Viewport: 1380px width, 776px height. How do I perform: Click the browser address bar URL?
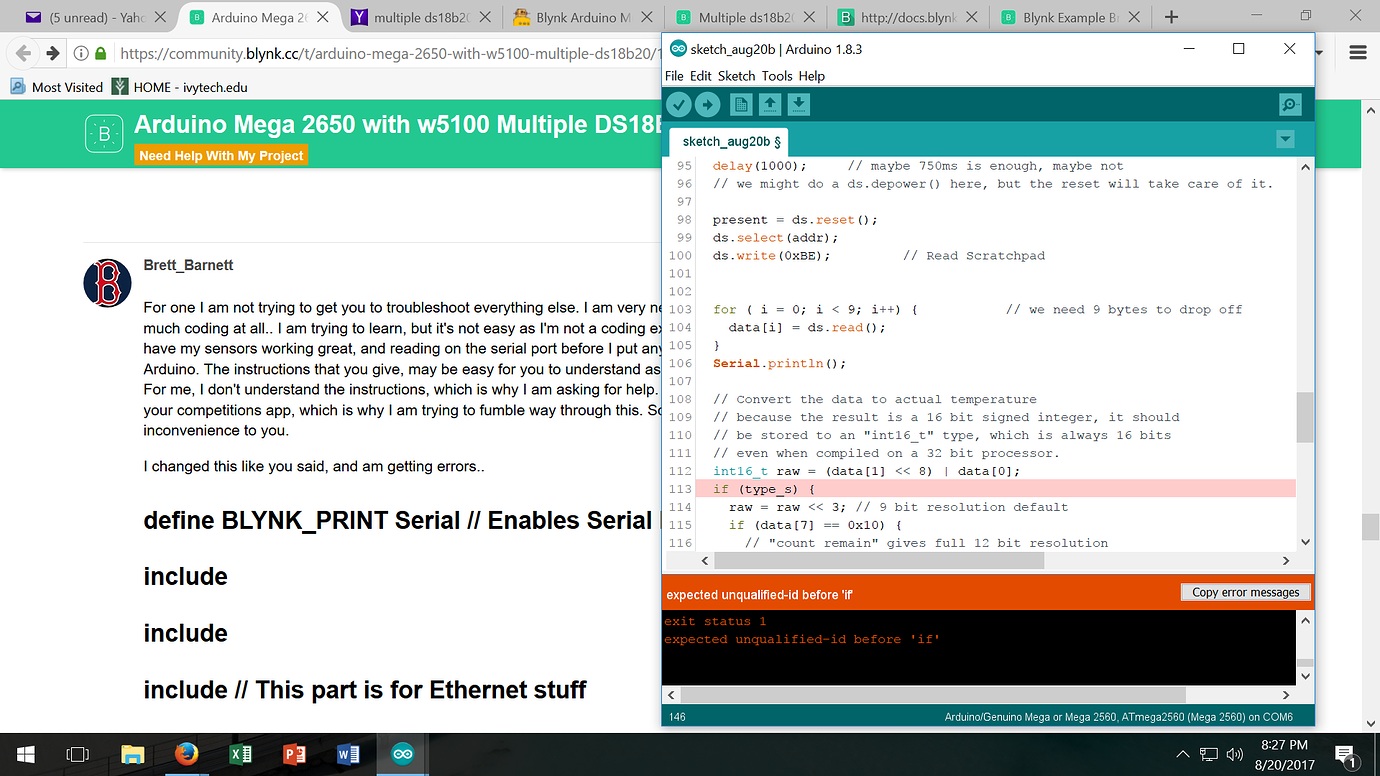[x=390, y=54]
